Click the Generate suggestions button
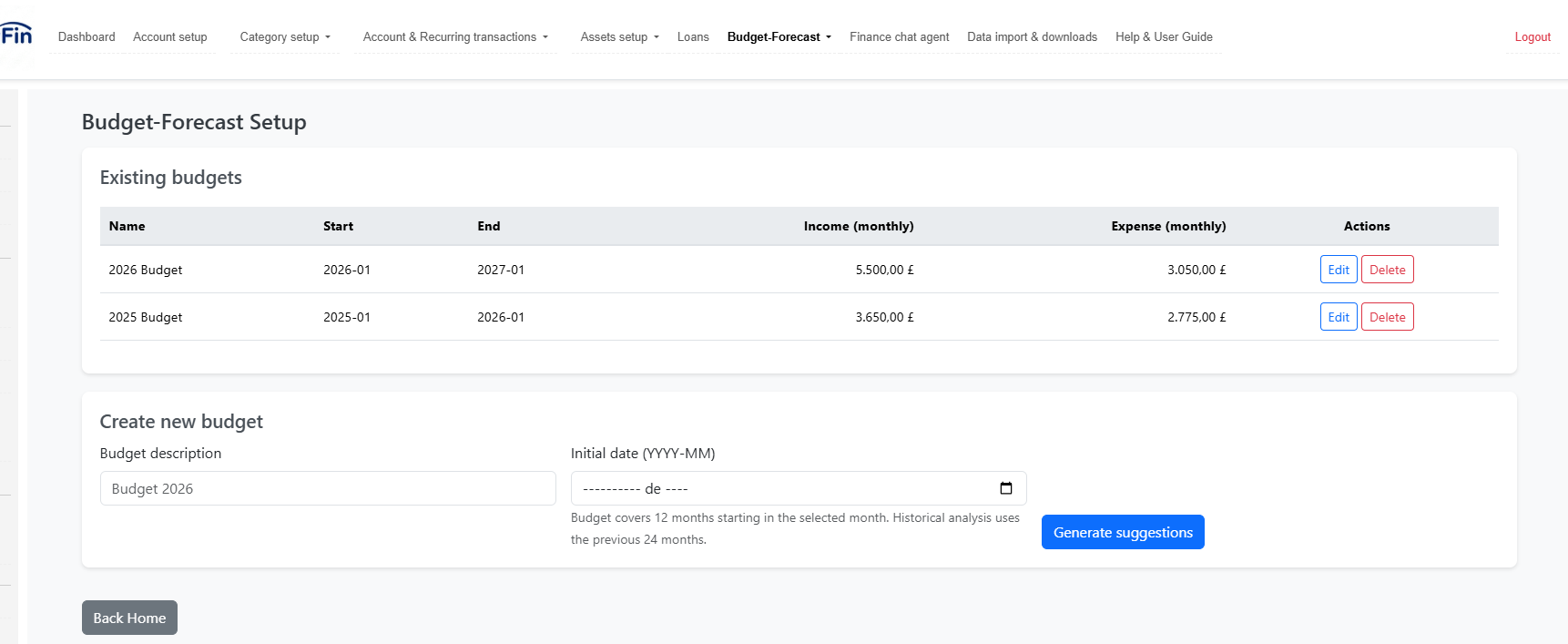 click(1123, 532)
